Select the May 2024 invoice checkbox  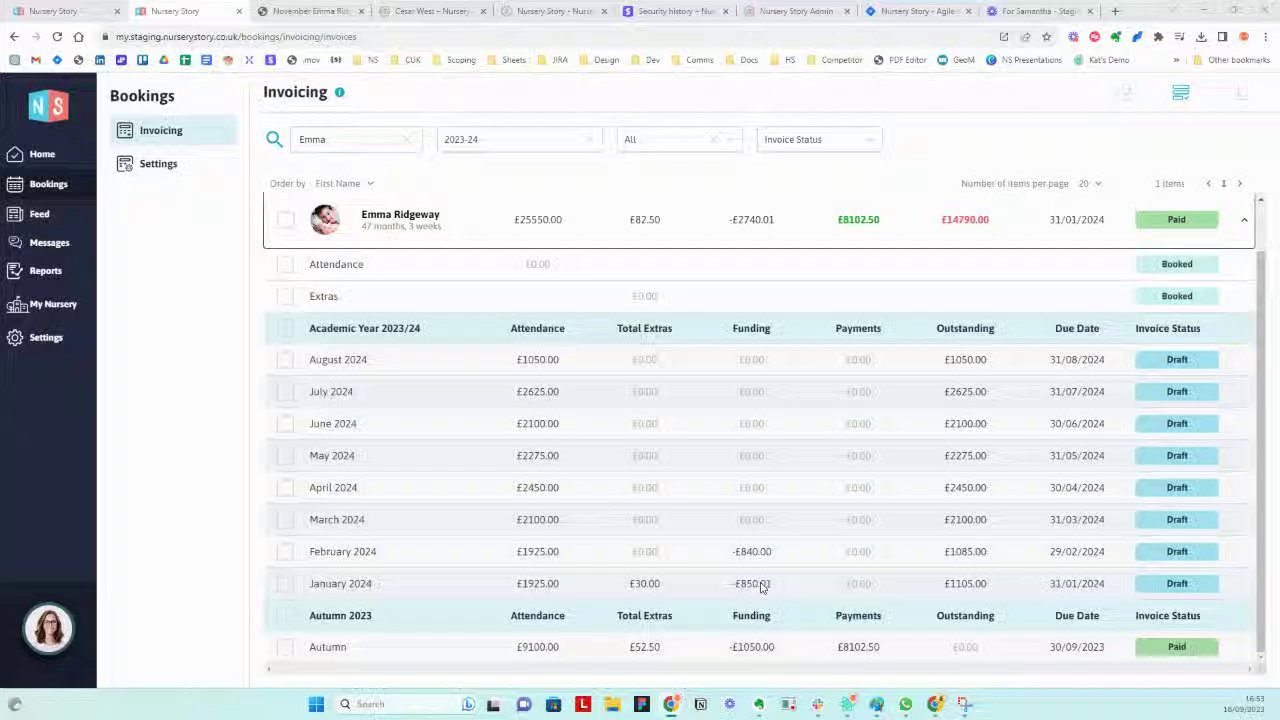(x=286, y=456)
